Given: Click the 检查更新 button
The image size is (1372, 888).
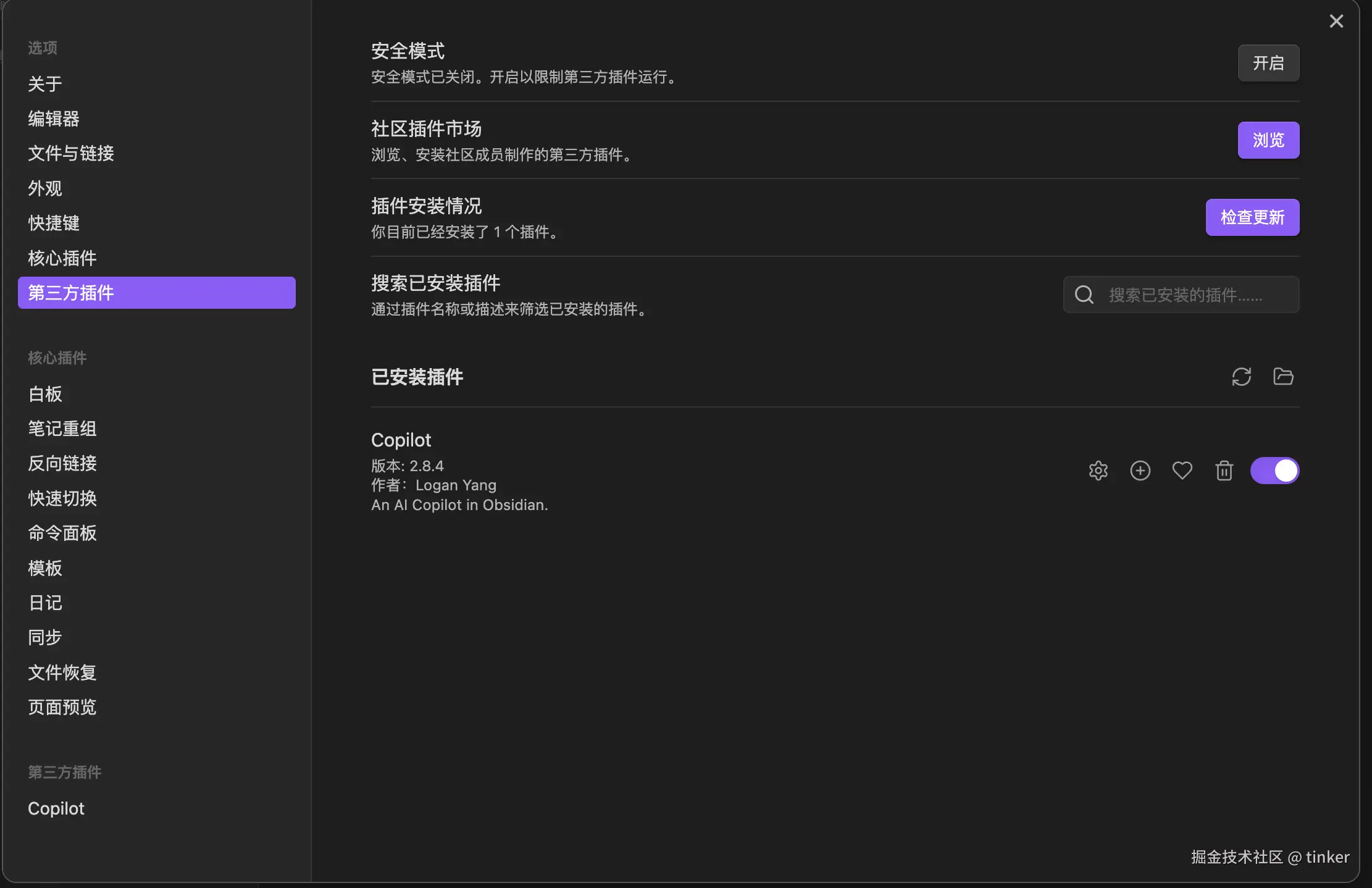Looking at the screenshot, I should [1252, 217].
